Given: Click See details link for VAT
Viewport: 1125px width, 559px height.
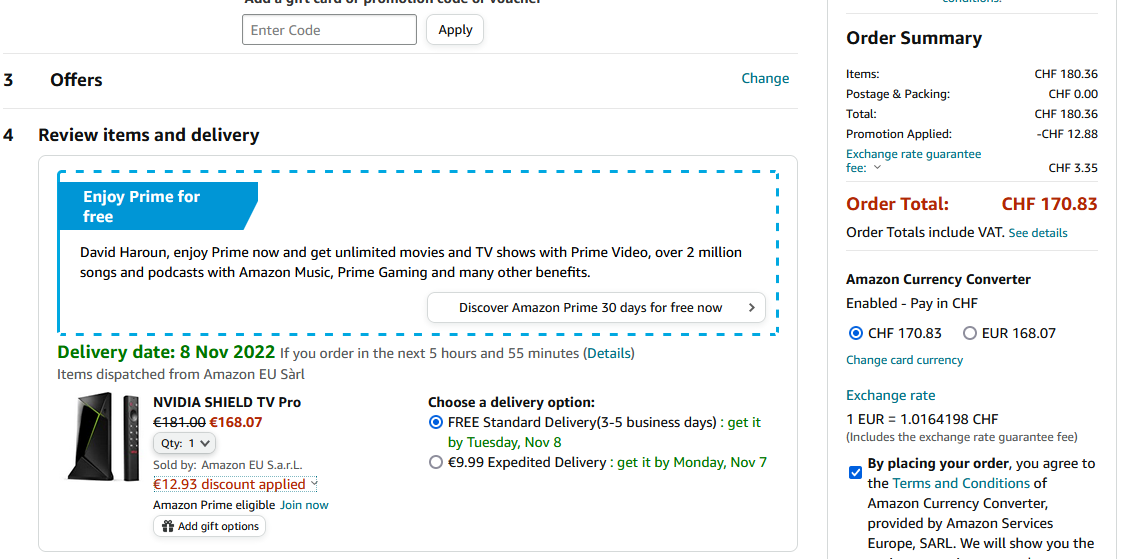Looking at the screenshot, I should point(1037,233).
